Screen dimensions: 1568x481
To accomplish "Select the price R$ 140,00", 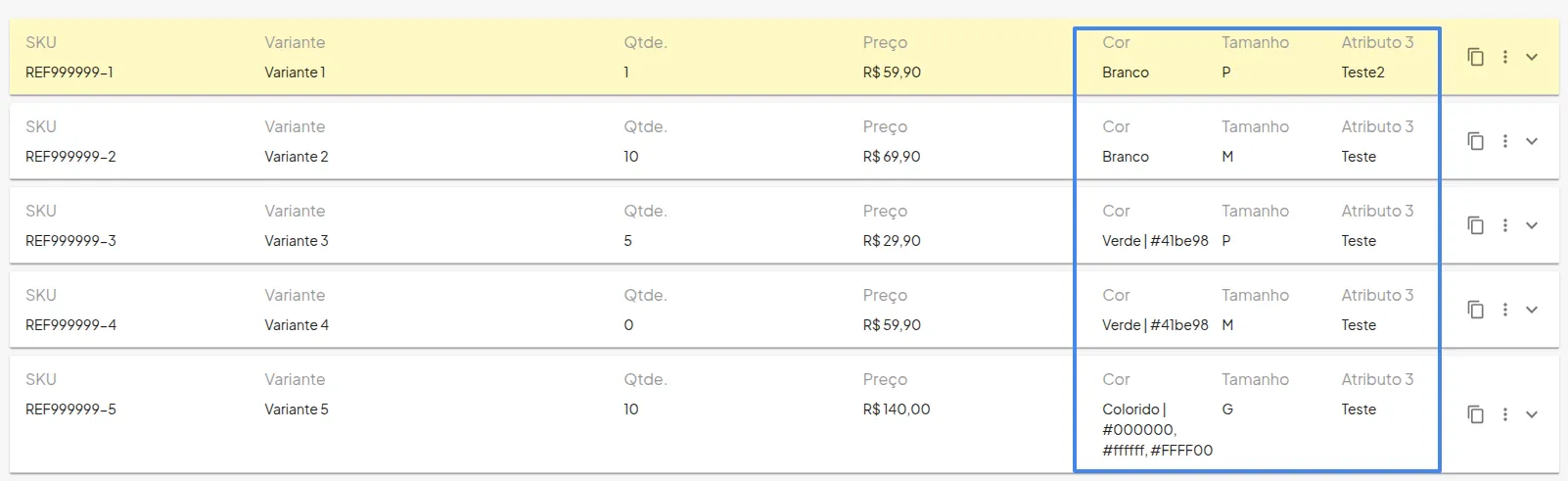I will point(897,409).
